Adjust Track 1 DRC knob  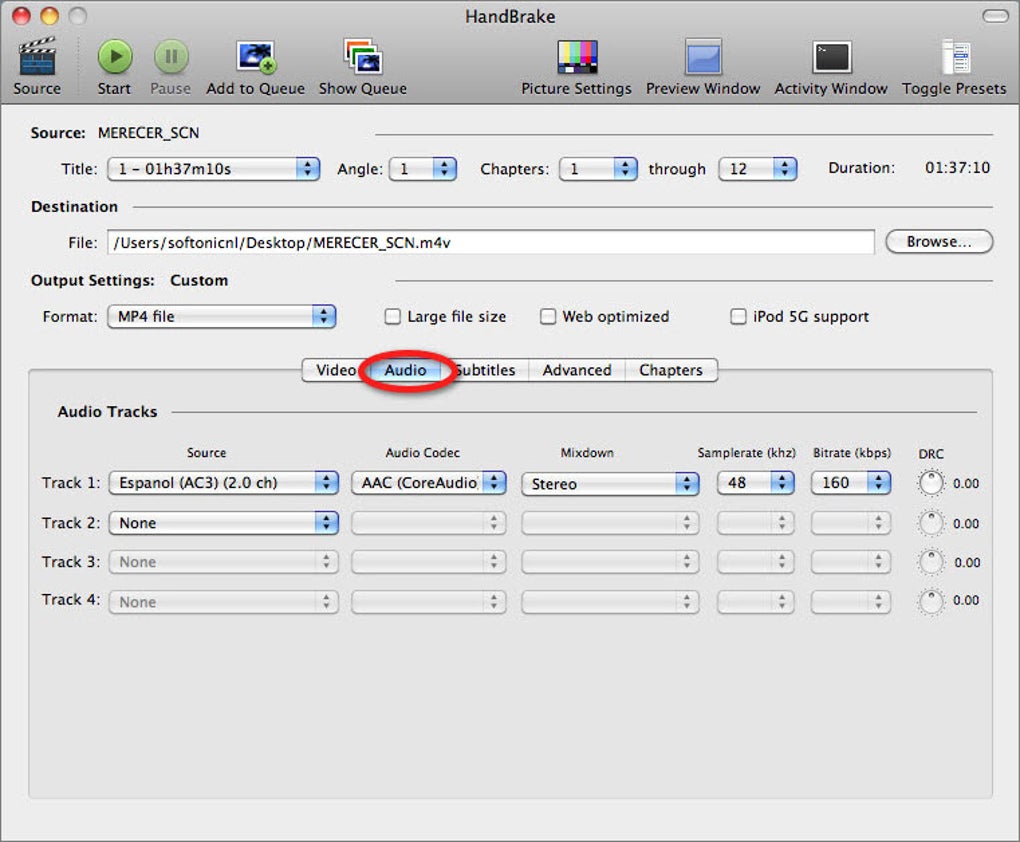[931, 483]
